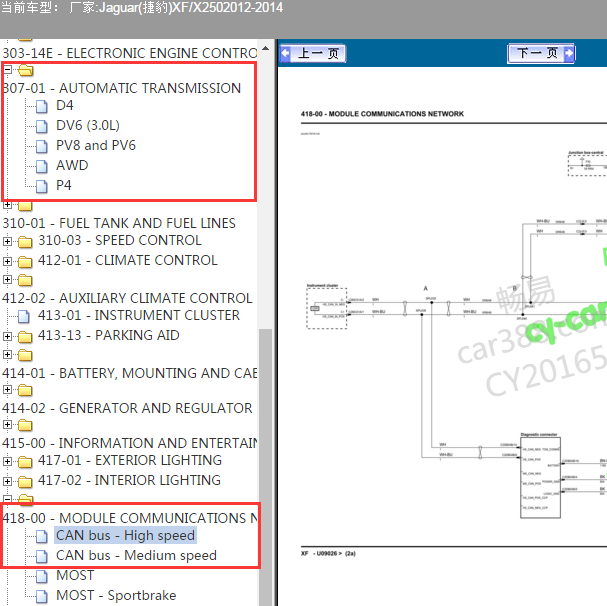Select DV6 (3.0L) transmission diagram
This screenshot has width=607, height=606.
point(88,125)
